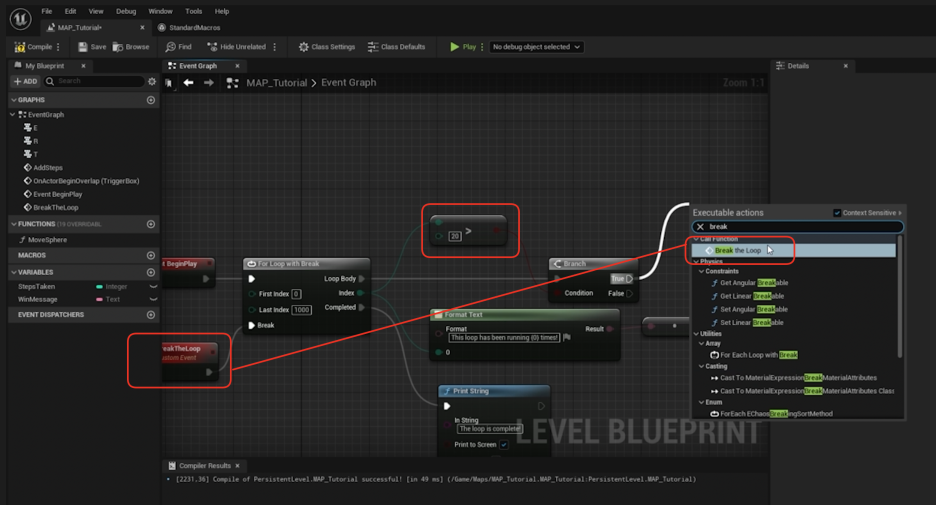Switch to the StandardMacros tab
Viewport: 936px width, 505px height.
tap(189, 27)
